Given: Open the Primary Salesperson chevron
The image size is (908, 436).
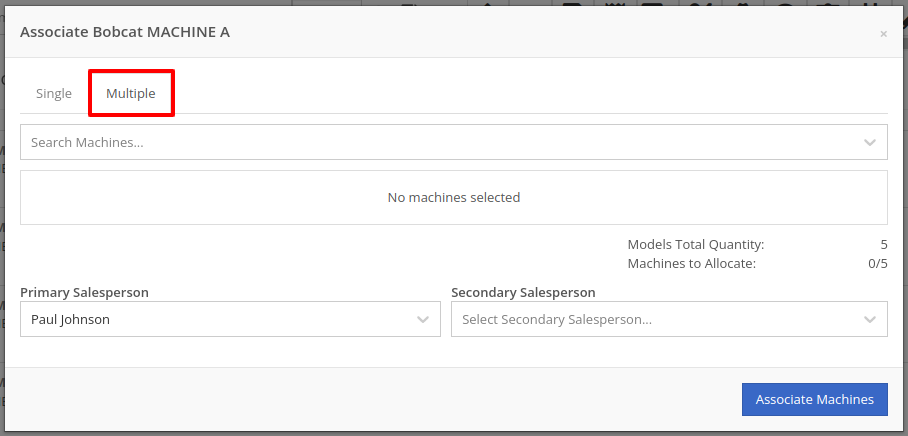Looking at the screenshot, I should (x=423, y=320).
